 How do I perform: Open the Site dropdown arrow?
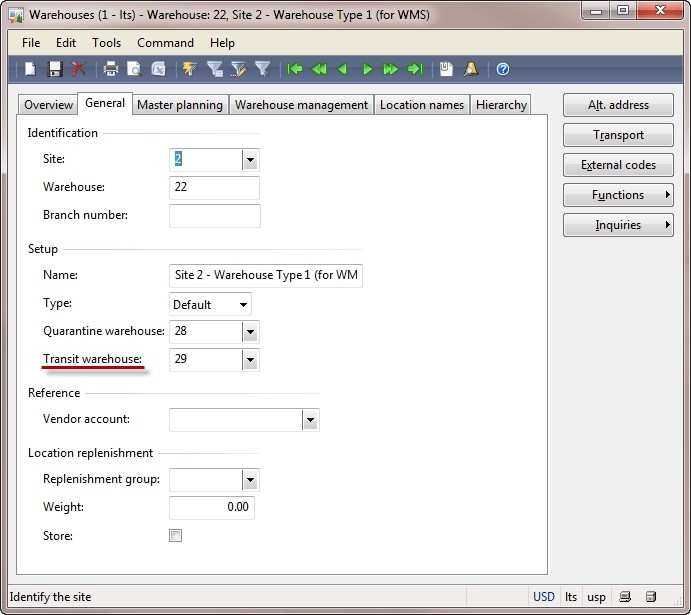[250, 159]
